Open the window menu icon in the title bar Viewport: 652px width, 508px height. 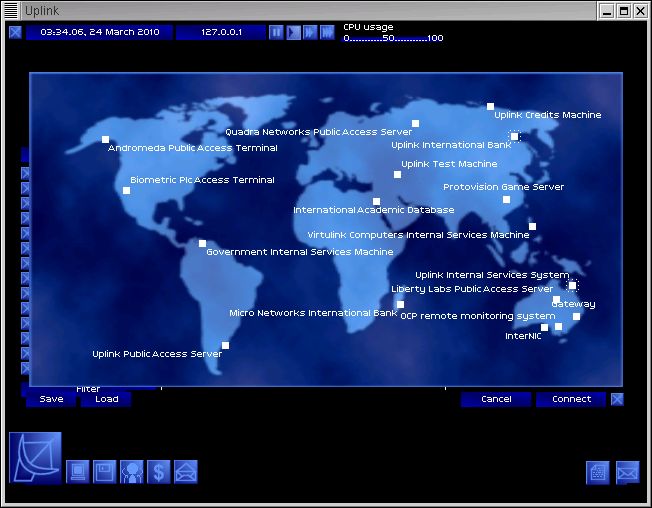tap(11, 10)
